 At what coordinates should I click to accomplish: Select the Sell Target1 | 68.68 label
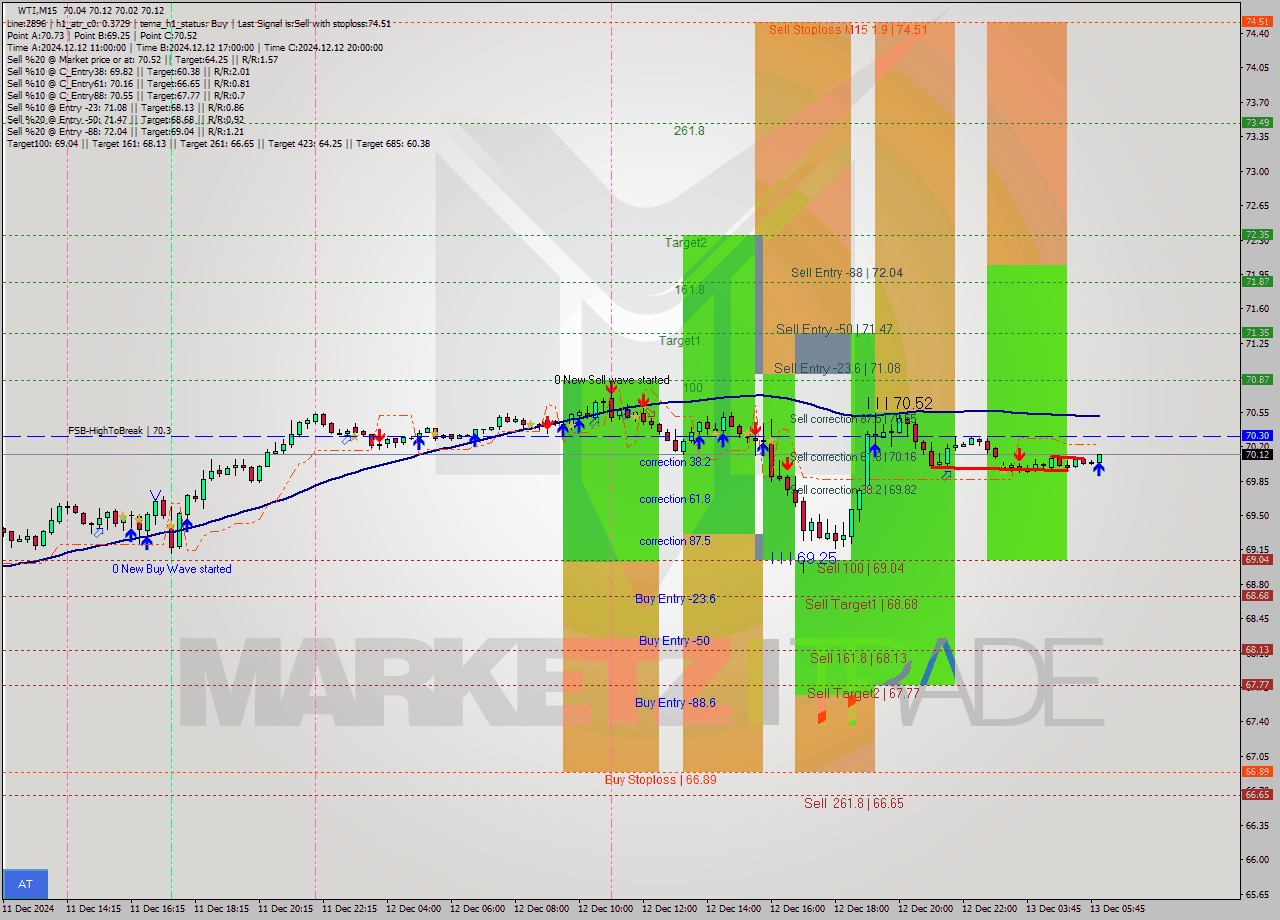[x=861, y=604]
